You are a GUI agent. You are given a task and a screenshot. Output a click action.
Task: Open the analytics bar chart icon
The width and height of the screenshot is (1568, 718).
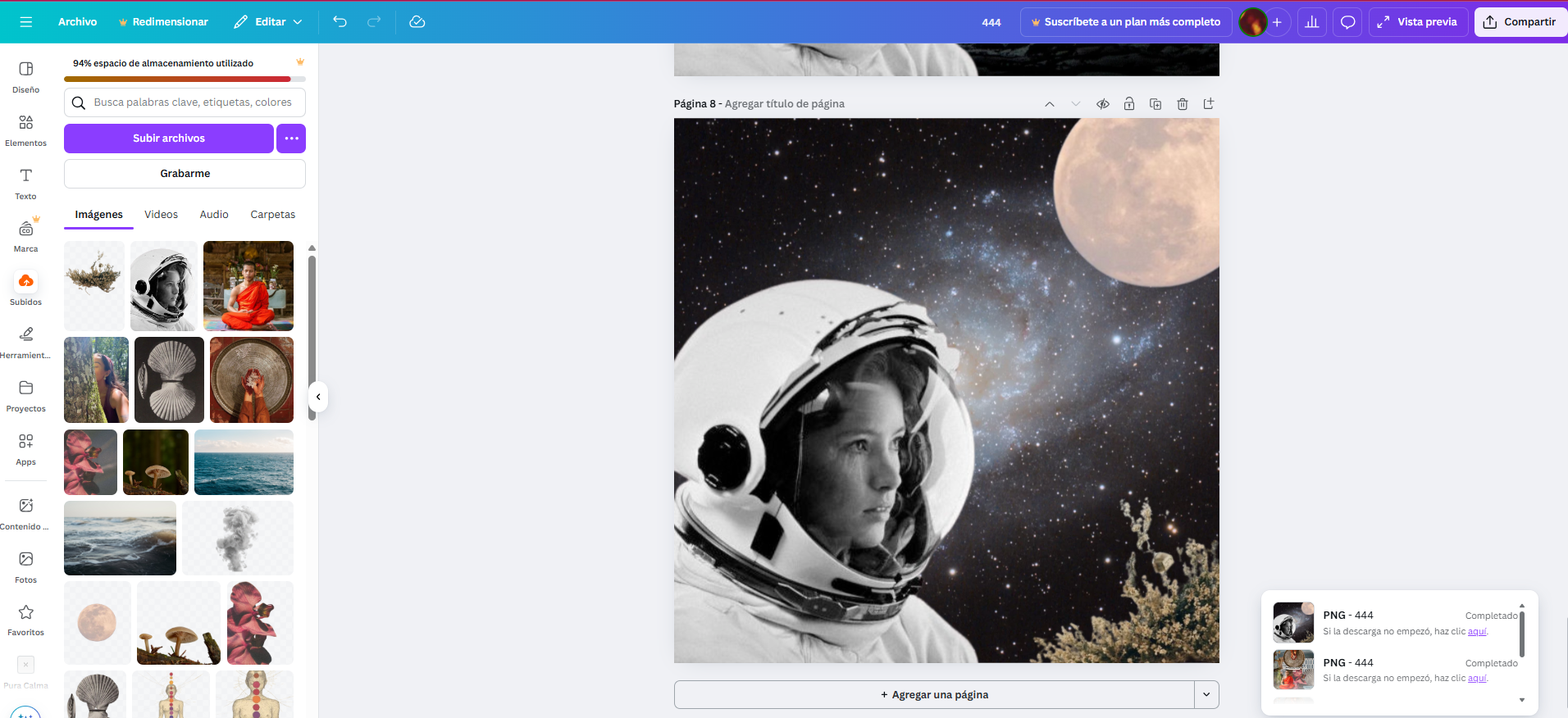1312,22
